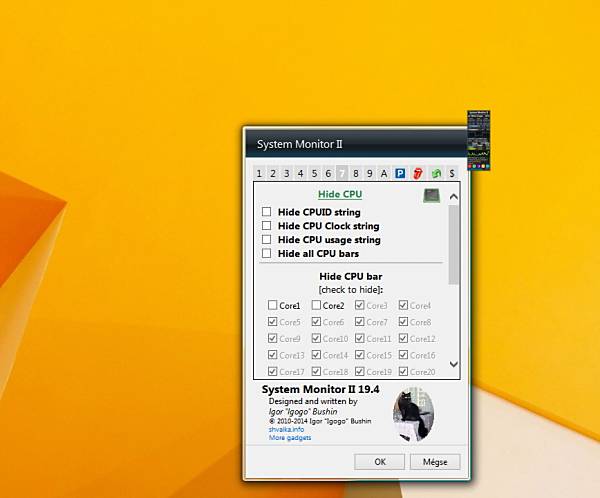This screenshot has height=498, width=600.
Task: Toggle the Core15 checkbox
Action: coord(360,355)
